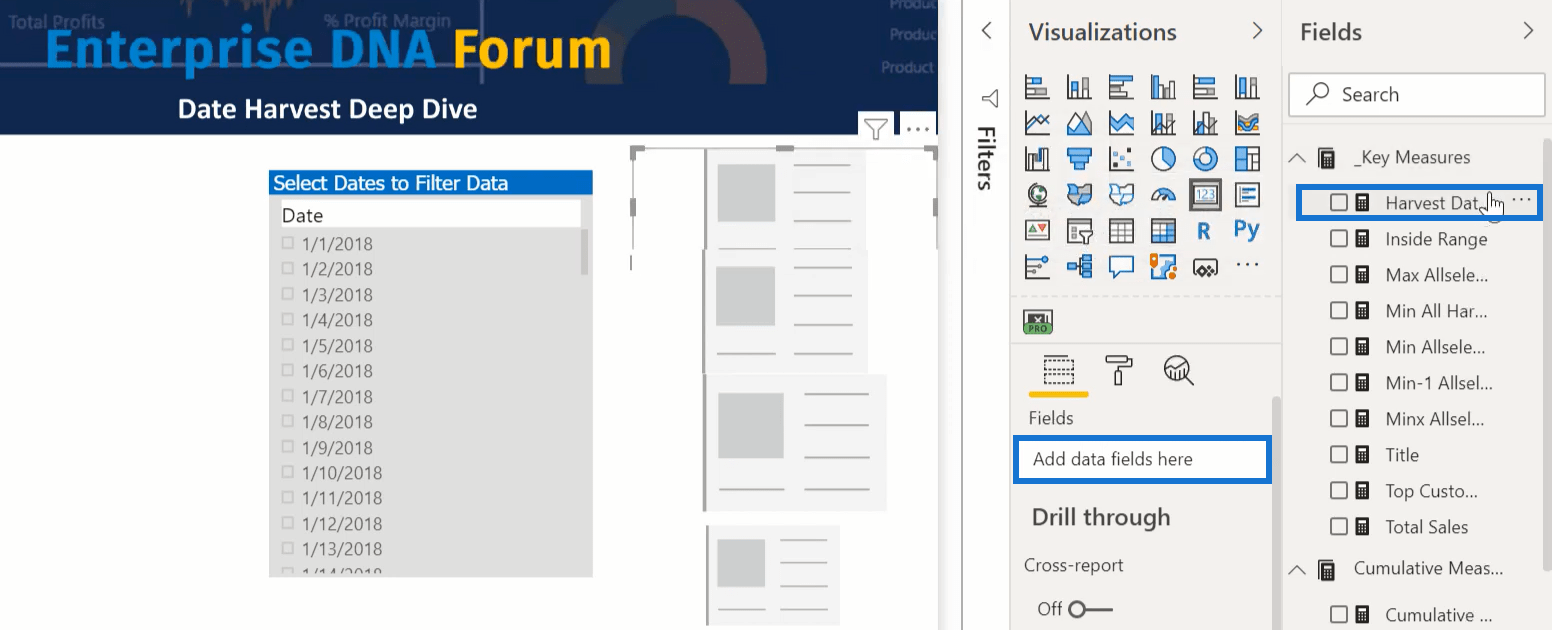Screen dimensions: 1552x630
Task: Tick the 1/1/2018 date slicer checkbox
Action: coord(288,243)
